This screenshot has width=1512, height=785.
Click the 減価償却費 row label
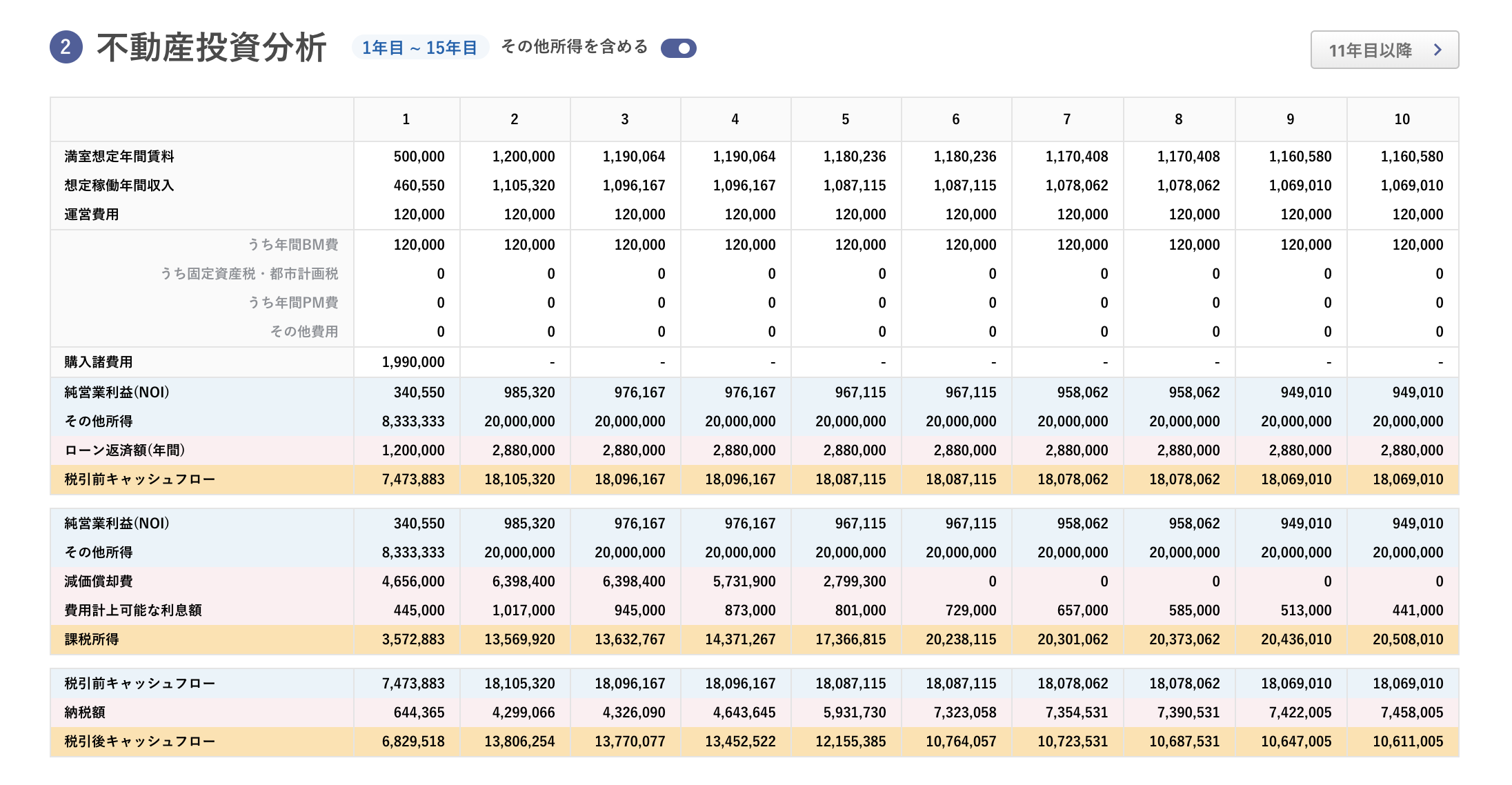99,582
